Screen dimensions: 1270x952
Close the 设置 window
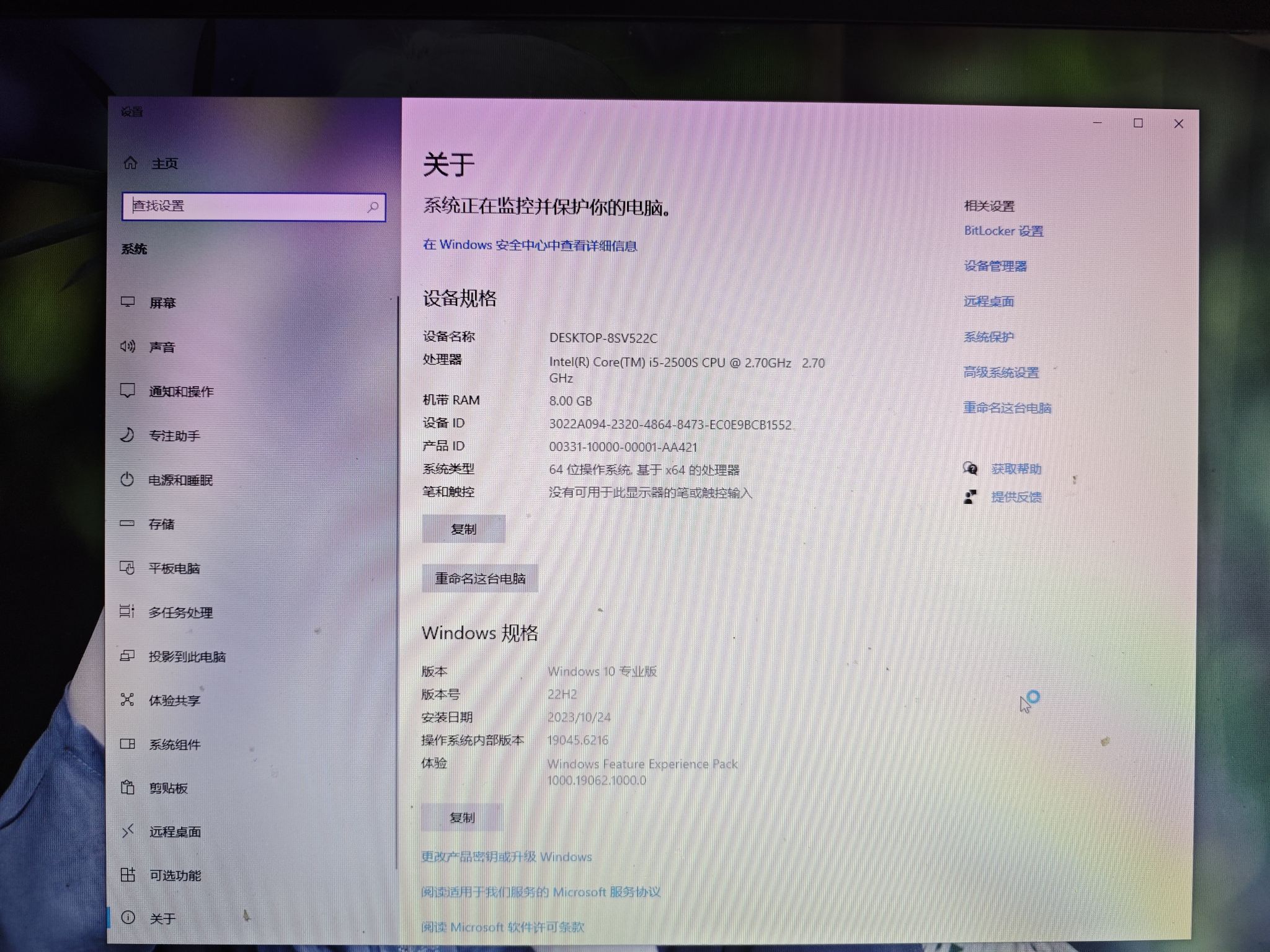1179,124
